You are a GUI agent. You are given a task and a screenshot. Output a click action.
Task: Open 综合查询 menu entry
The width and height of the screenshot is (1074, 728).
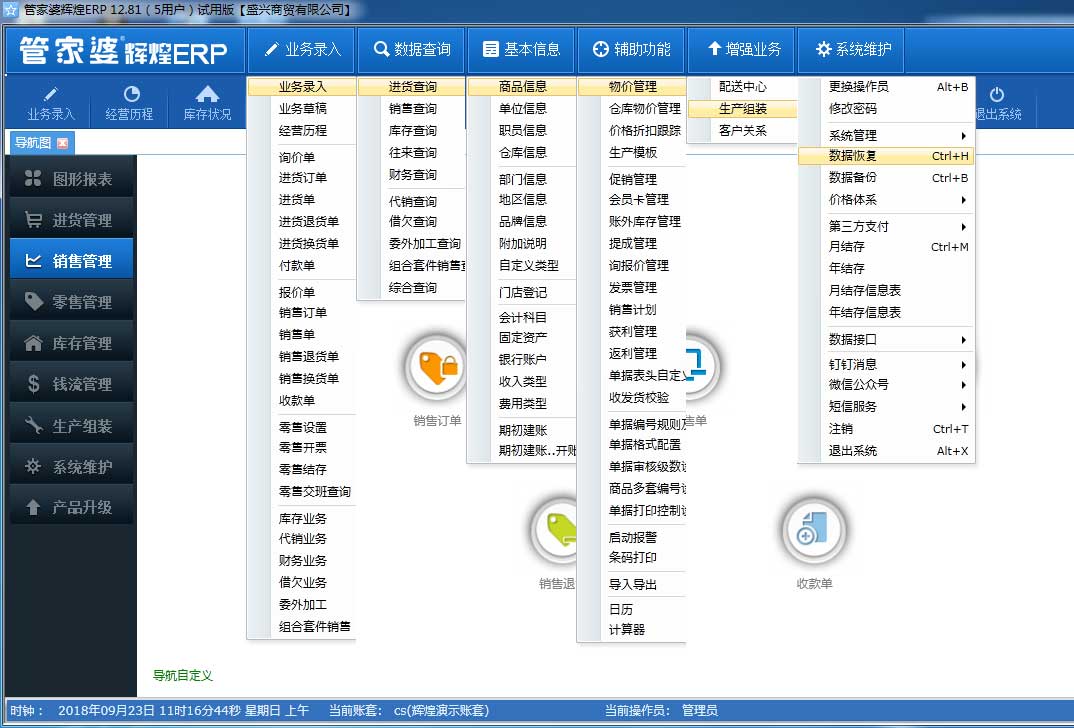412,288
